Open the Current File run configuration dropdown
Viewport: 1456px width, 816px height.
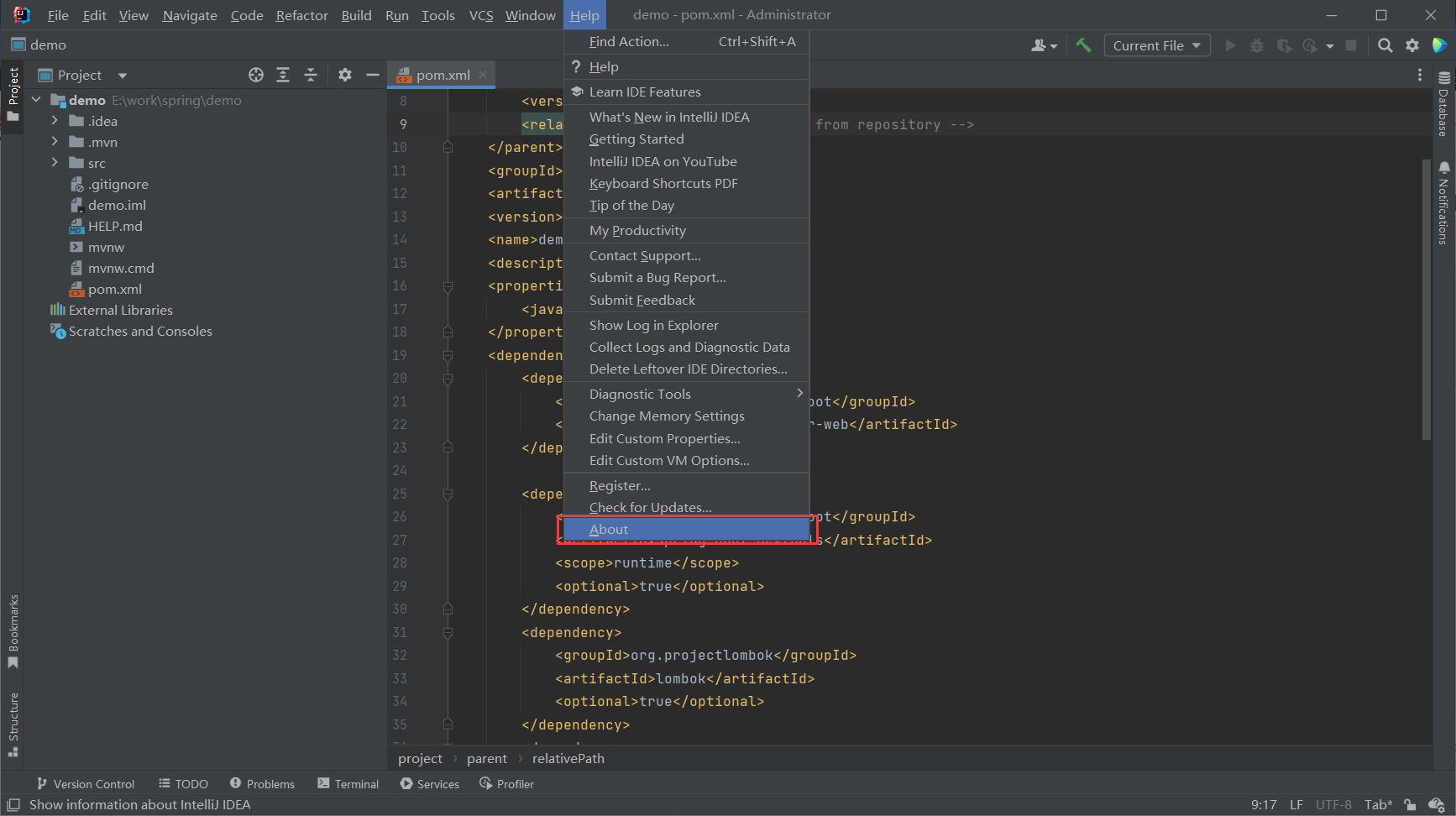1156,45
